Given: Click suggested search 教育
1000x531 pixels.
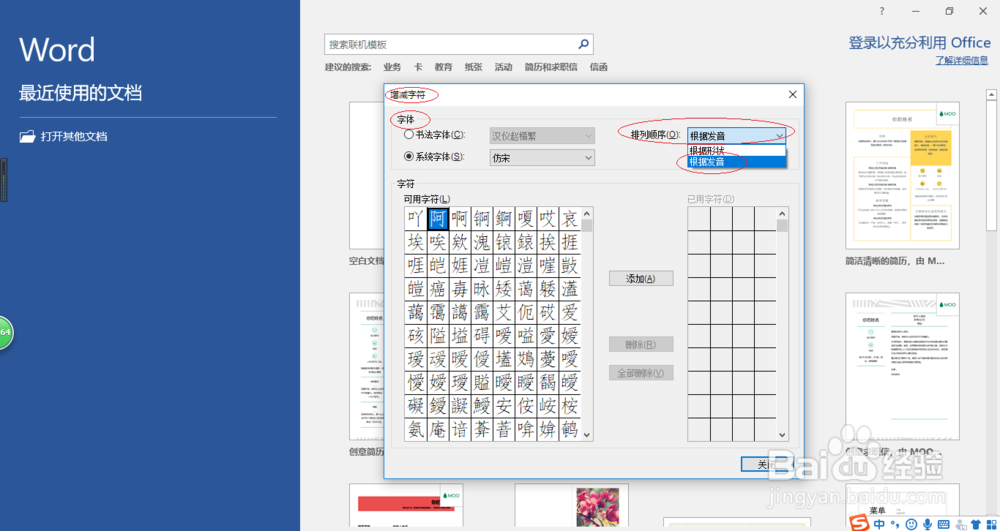Looking at the screenshot, I should [443, 67].
